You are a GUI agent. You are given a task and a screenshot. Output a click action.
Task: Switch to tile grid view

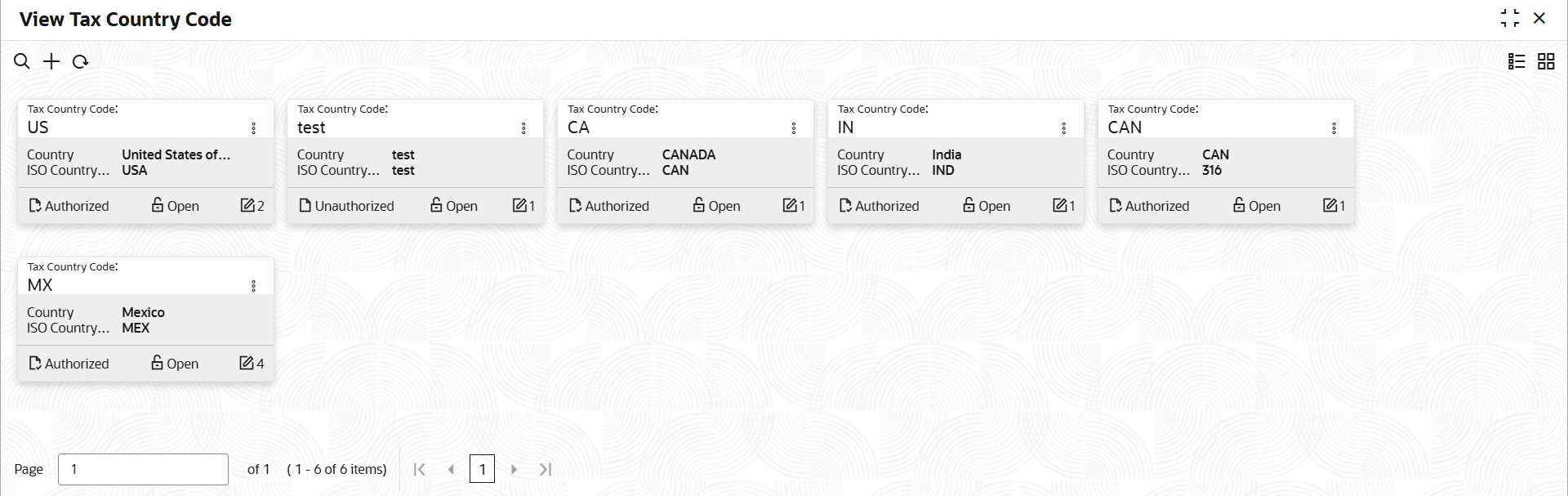pyautogui.click(x=1546, y=61)
